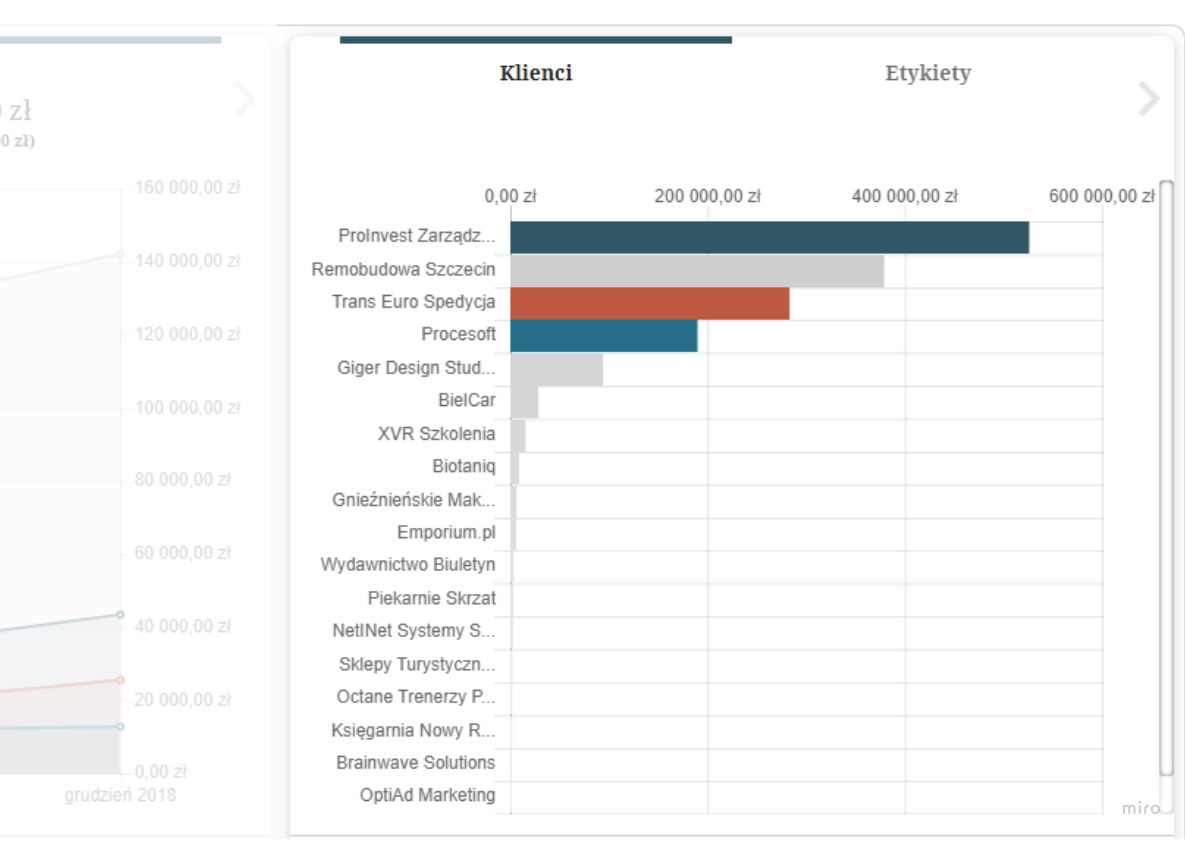This screenshot has height=841, width=1187.
Task: Click the 'Wydawnictwo Biuletyn' label
Action: tap(407, 565)
